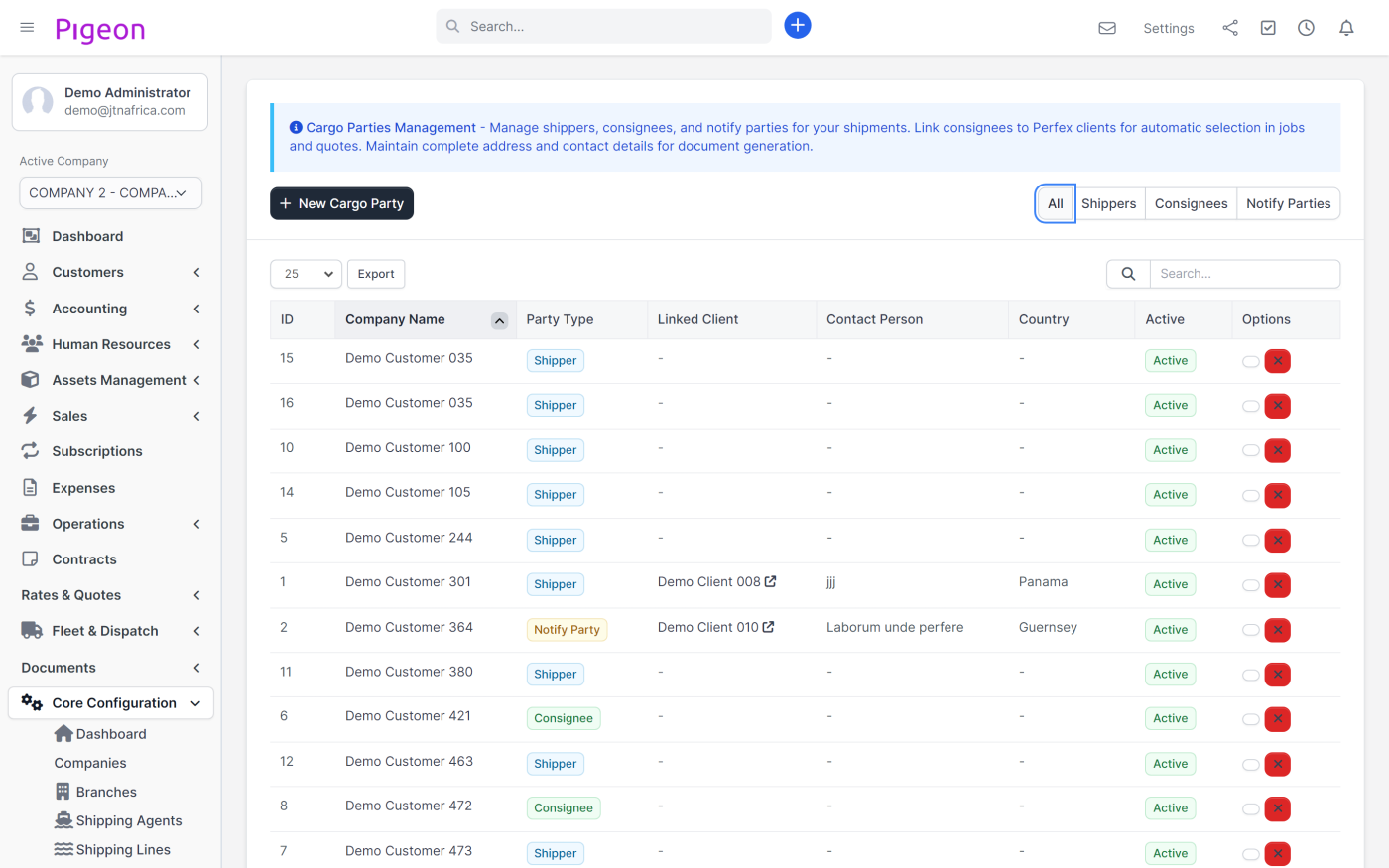Open external link icon for Demo Client 010

tap(768, 627)
